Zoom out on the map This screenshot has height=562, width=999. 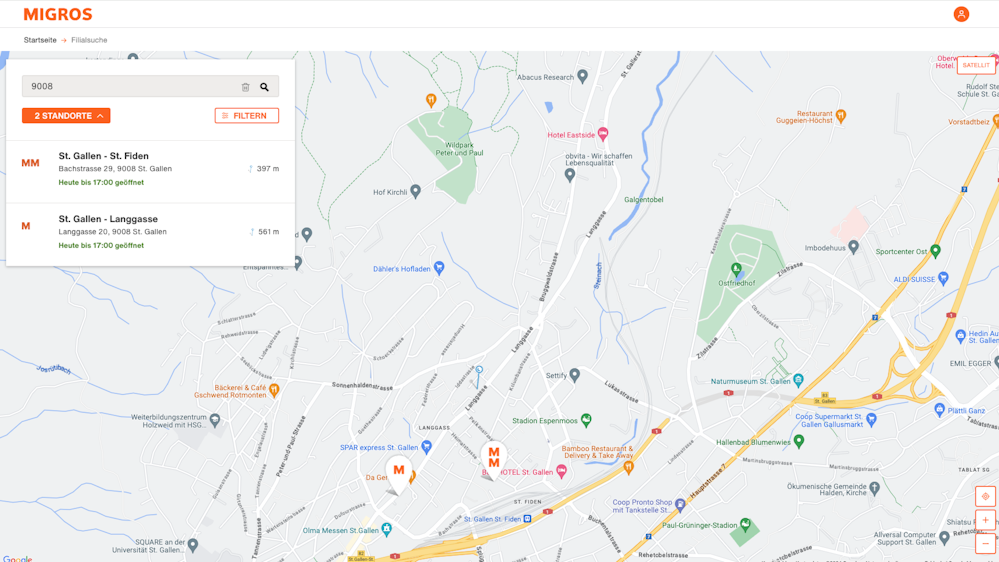985,544
